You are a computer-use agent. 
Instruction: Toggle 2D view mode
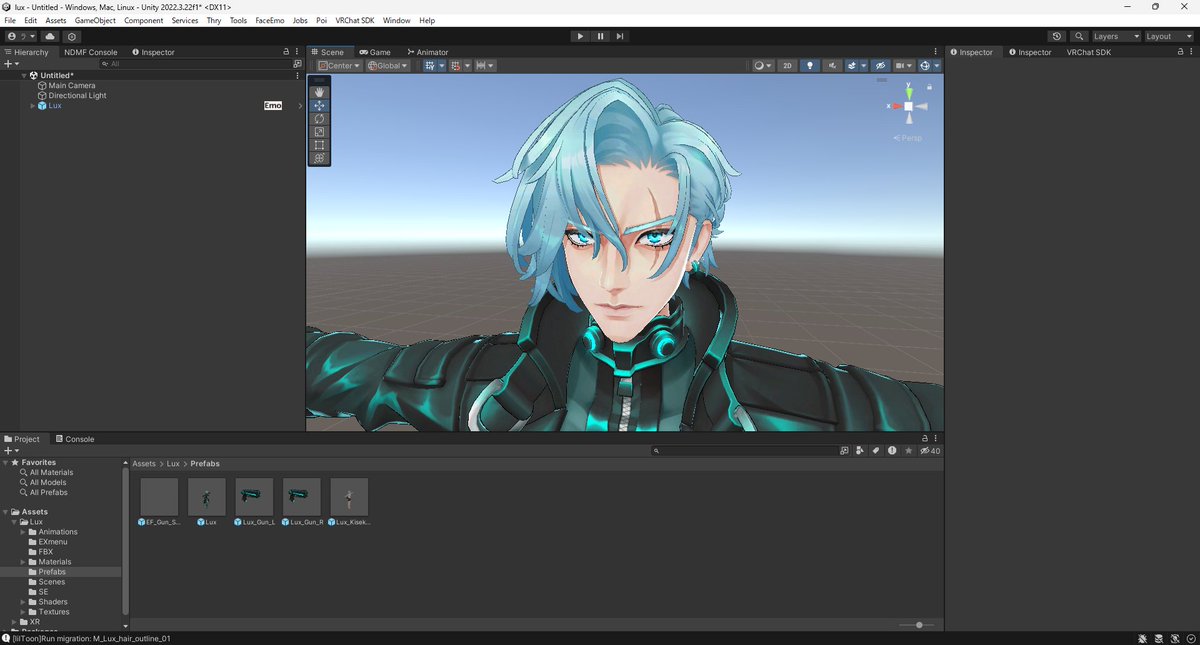click(x=787, y=66)
